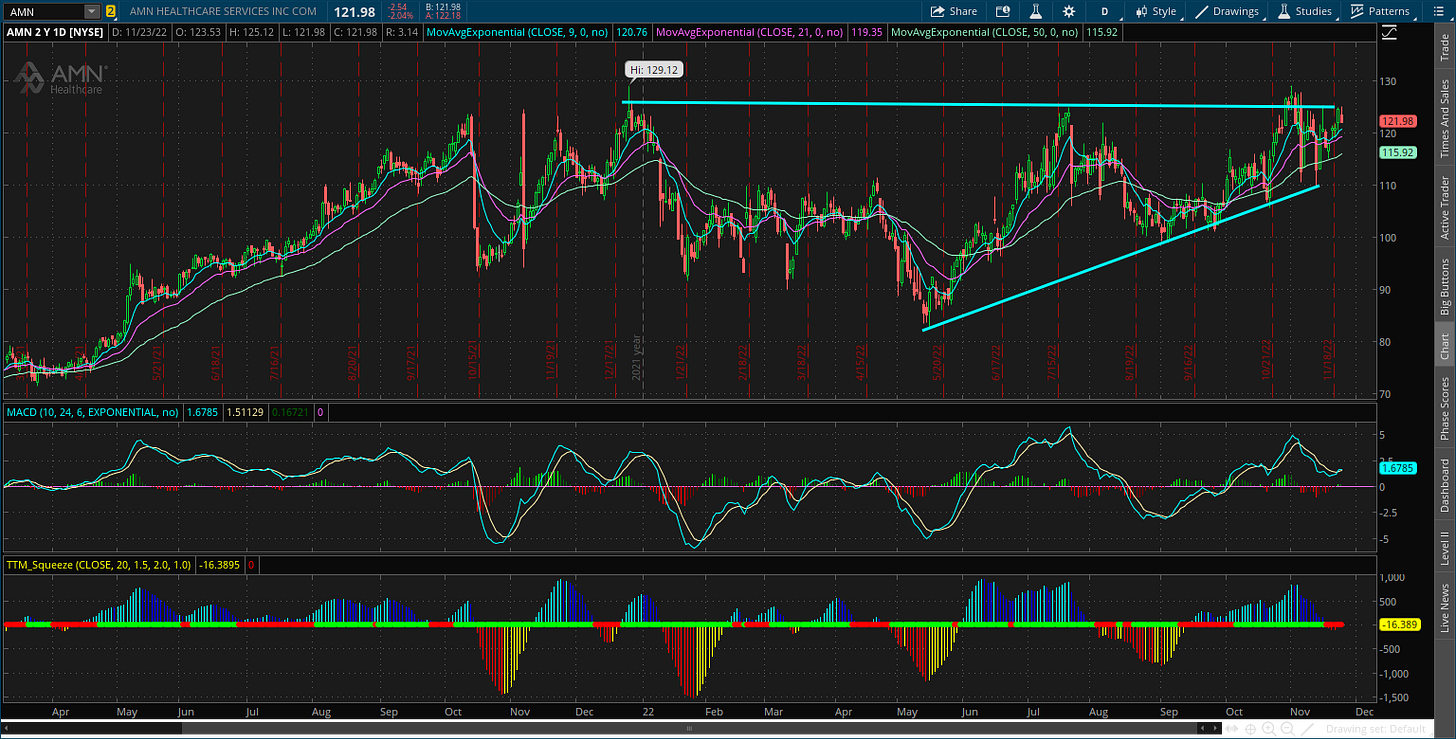The image size is (1456, 739).
Task: Open the Style menu
Action: pyautogui.click(x=1156, y=11)
